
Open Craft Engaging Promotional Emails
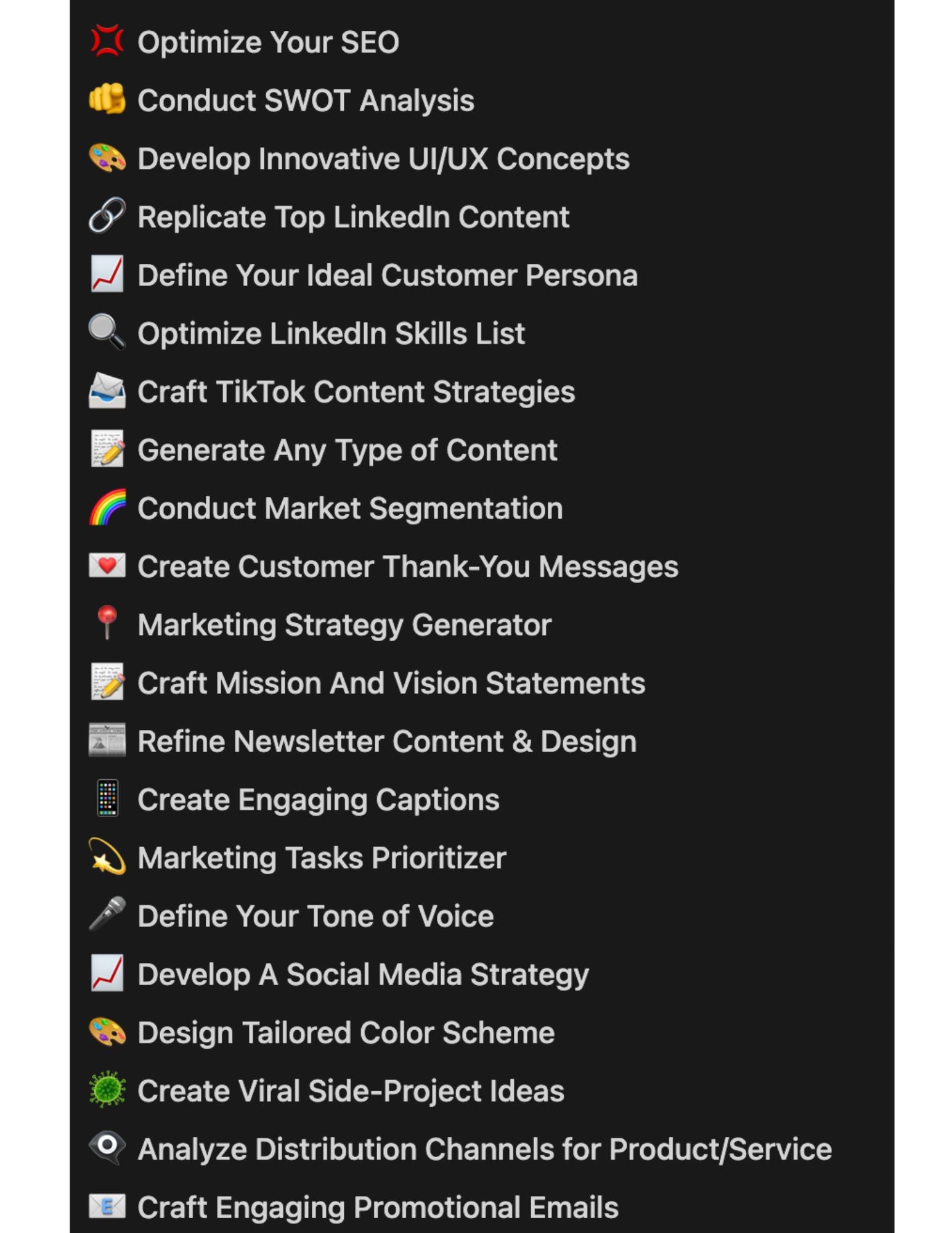[378, 1207]
